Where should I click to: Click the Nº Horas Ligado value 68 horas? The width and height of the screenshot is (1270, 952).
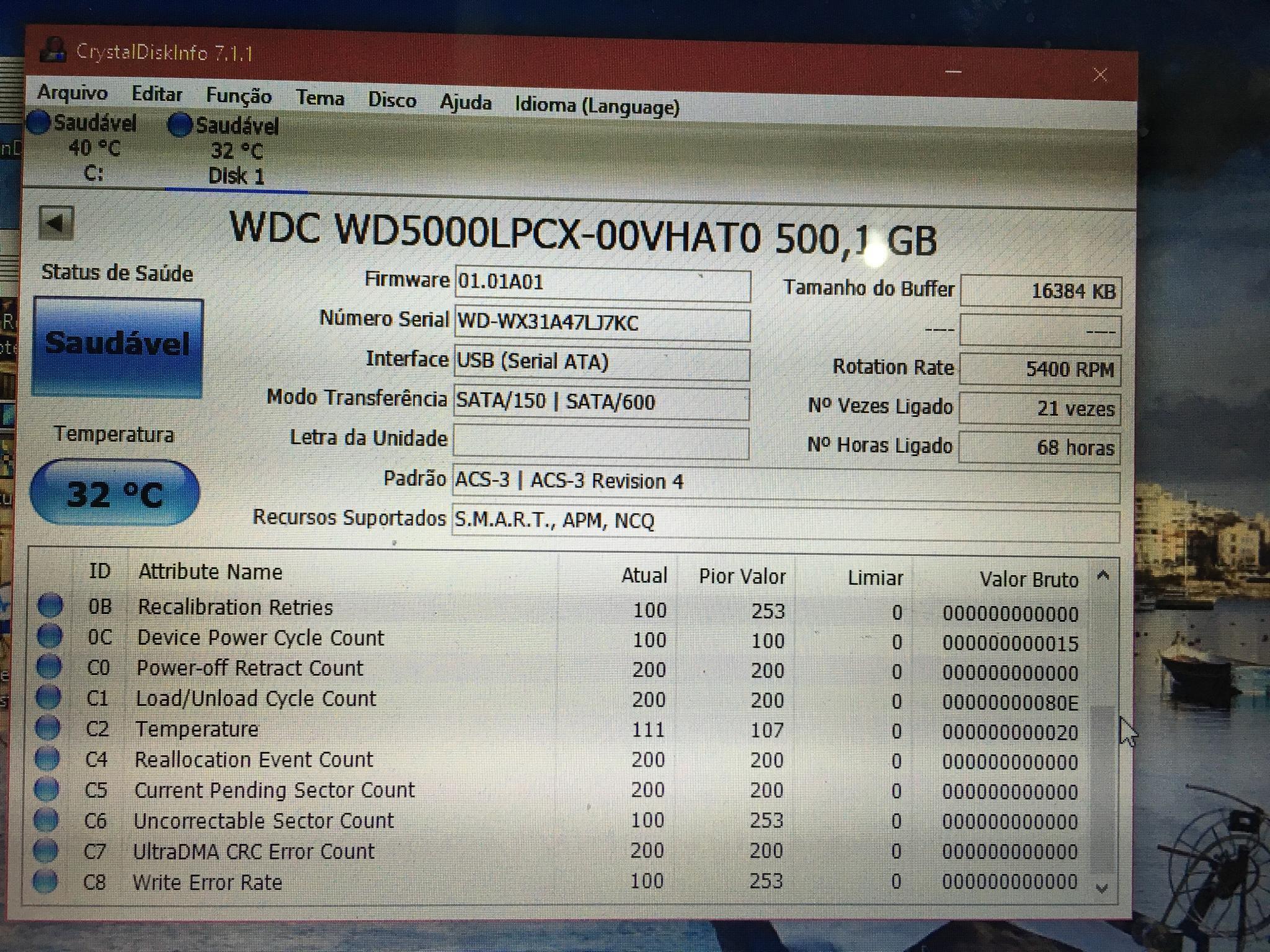point(1039,447)
